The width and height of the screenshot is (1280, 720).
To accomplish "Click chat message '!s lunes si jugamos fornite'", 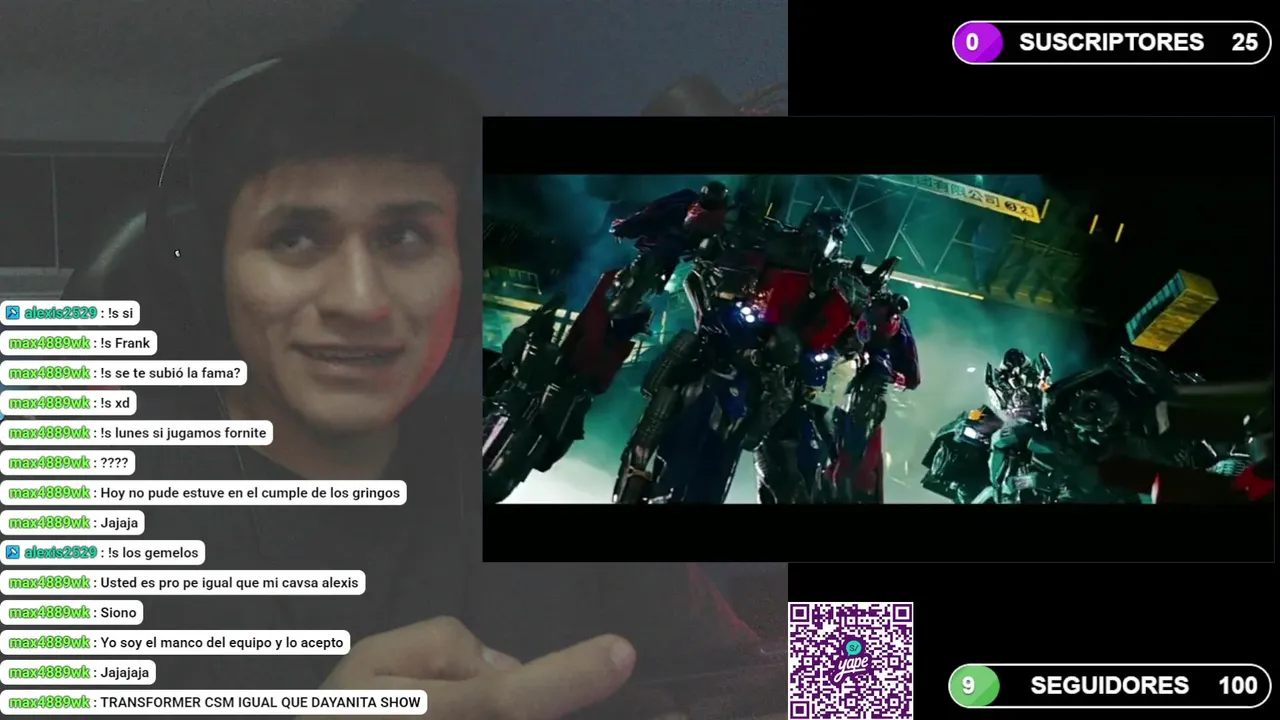I will (137, 433).
